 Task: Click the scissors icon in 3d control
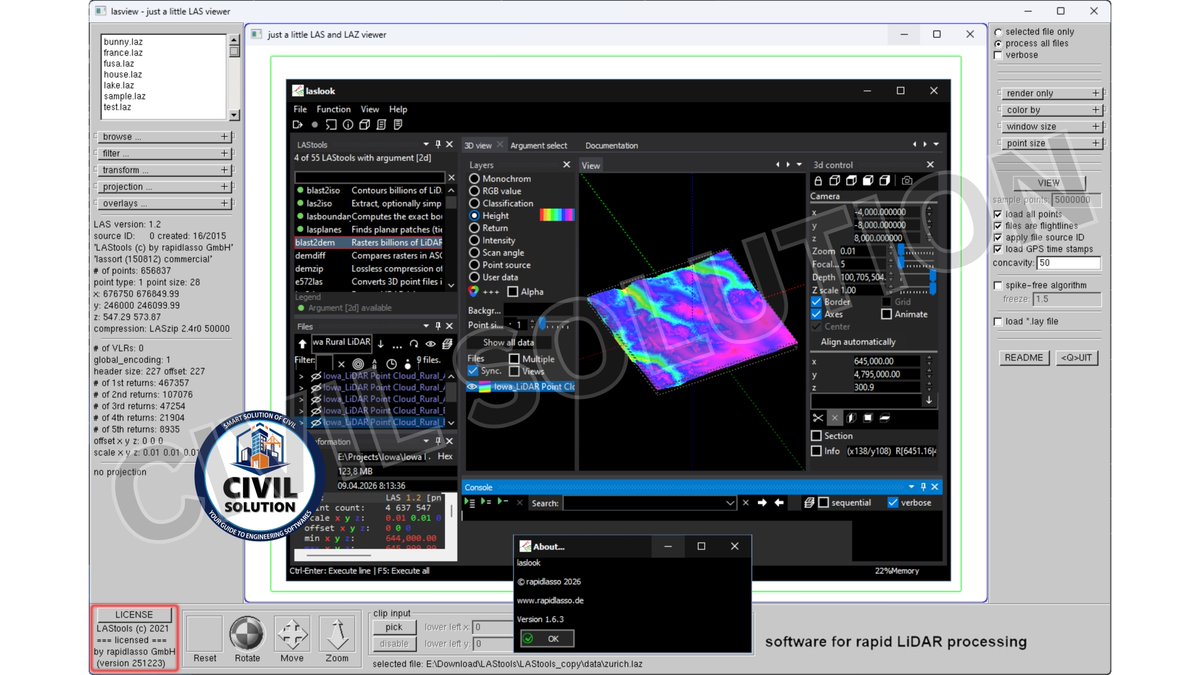818,418
